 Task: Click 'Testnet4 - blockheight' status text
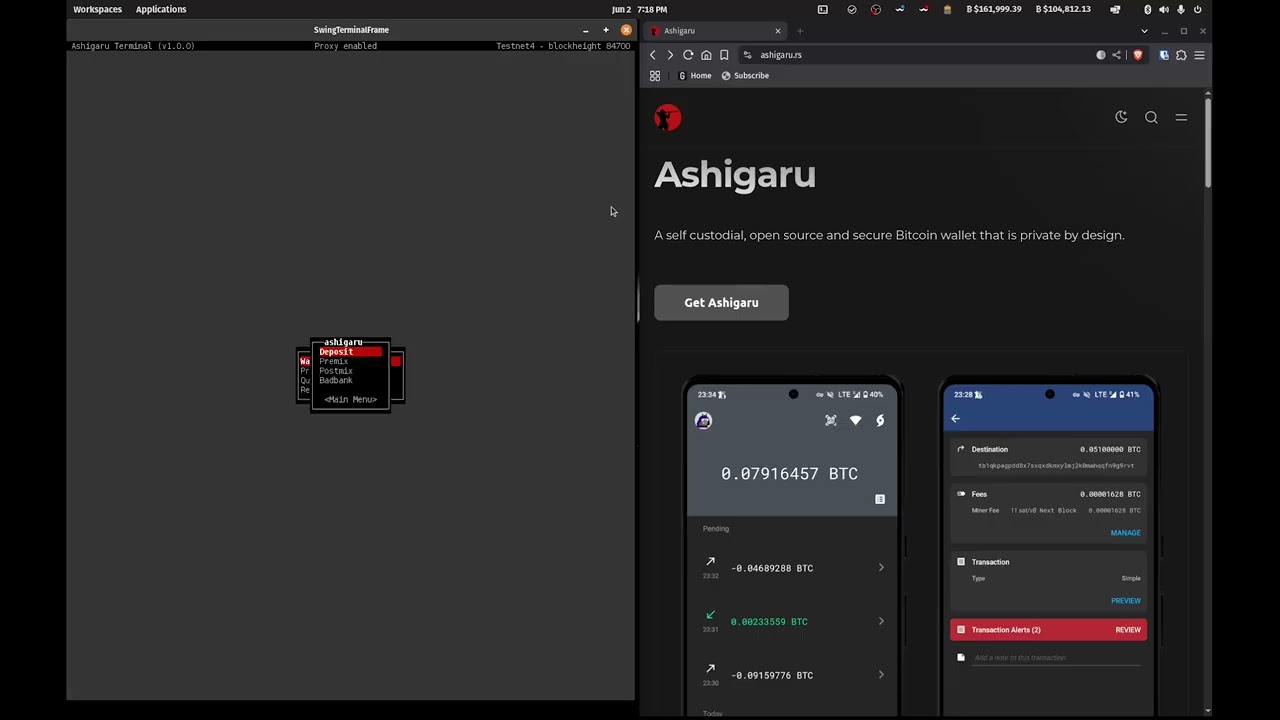tap(563, 46)
